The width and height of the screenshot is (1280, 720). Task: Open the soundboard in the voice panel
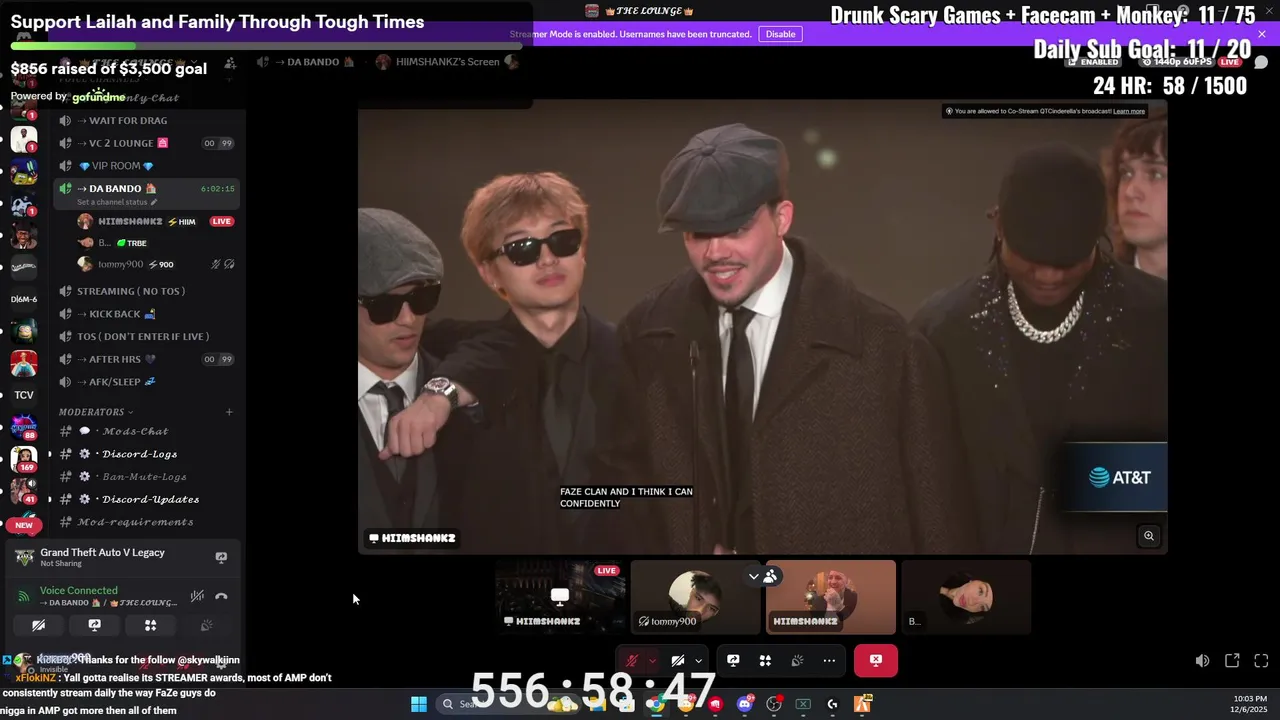coord(206,625)
